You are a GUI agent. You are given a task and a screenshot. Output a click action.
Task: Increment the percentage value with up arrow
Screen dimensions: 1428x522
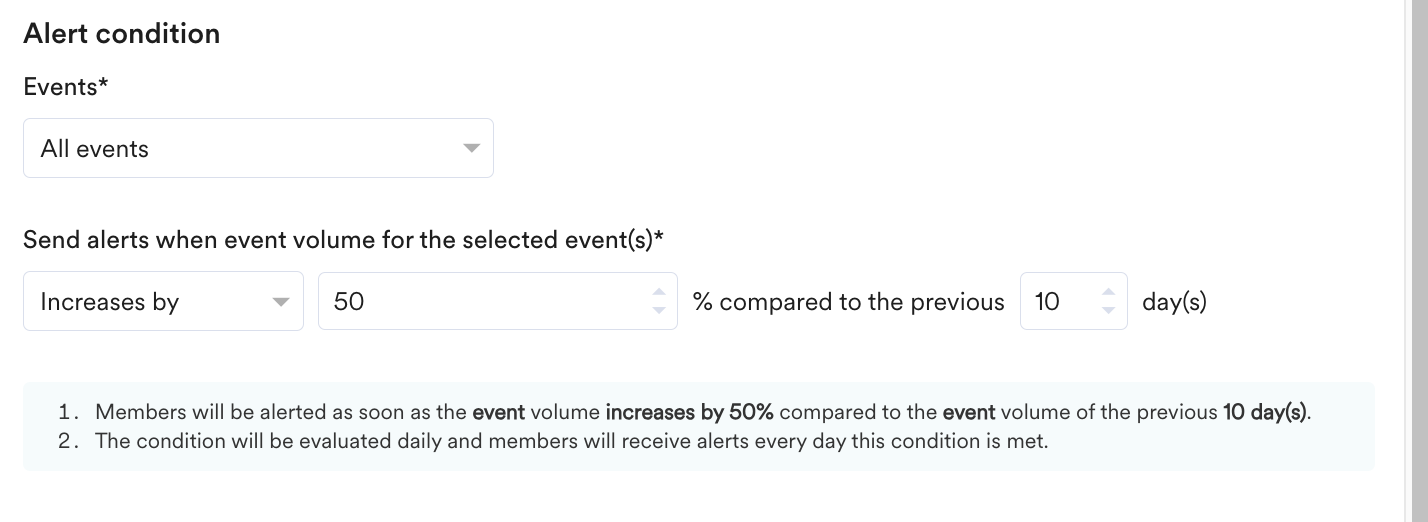658,293
